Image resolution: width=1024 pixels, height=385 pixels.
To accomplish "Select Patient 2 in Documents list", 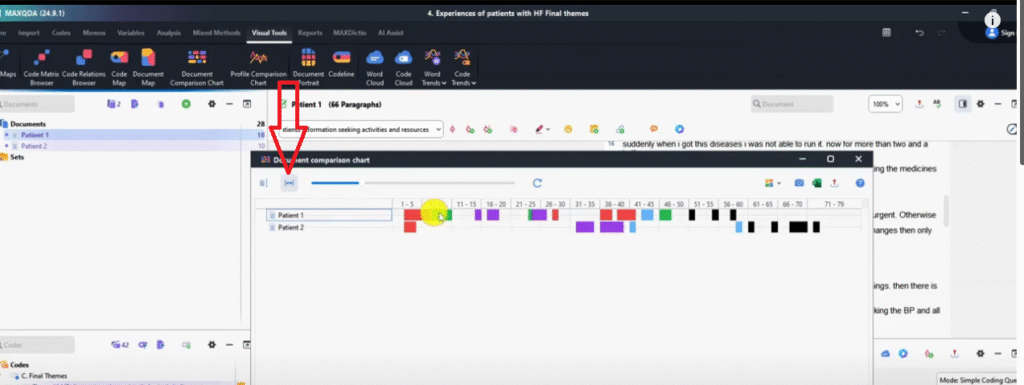I will coord(34,146).
